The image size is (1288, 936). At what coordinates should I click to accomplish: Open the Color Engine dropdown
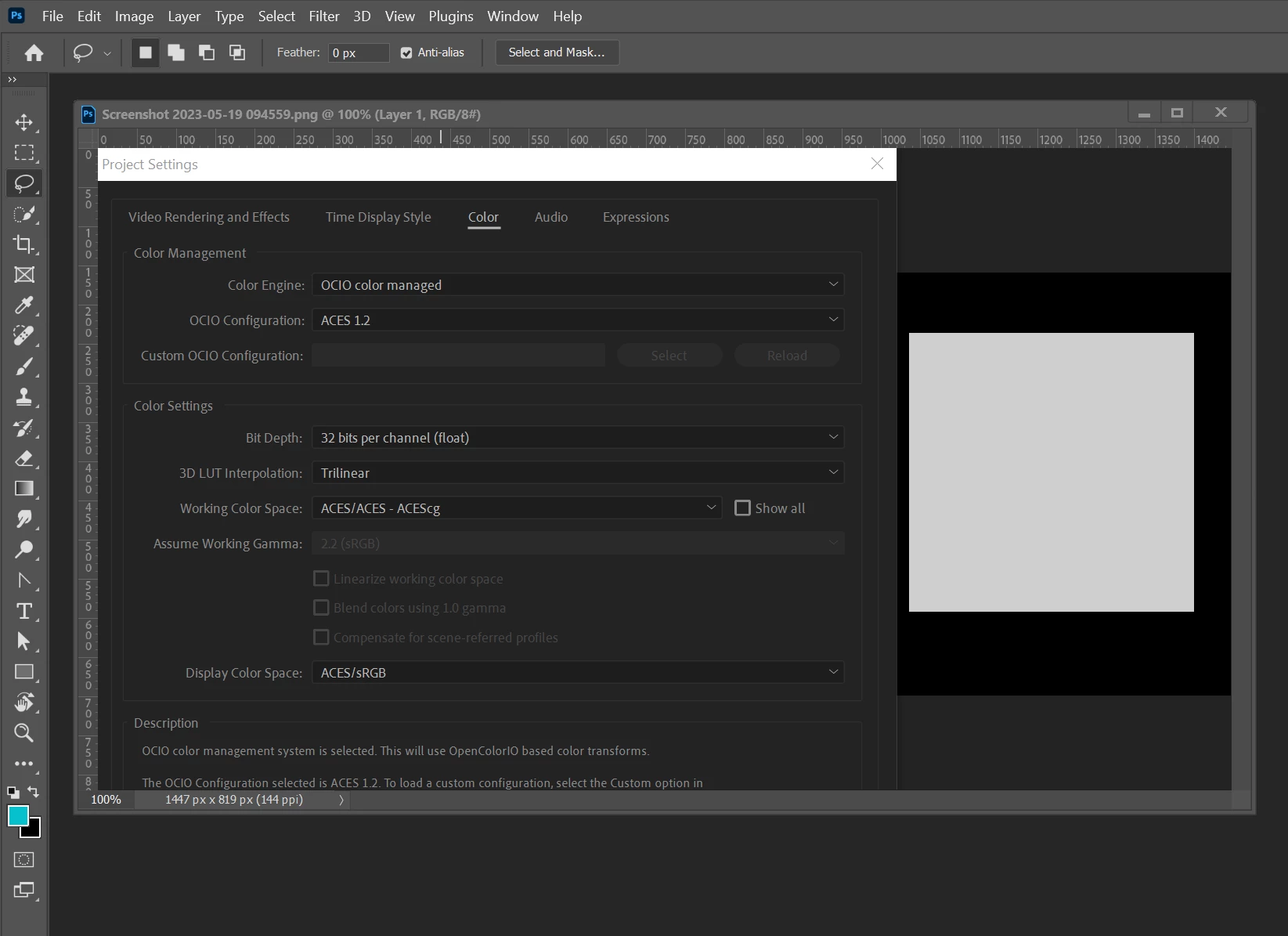tap(578, 285)
